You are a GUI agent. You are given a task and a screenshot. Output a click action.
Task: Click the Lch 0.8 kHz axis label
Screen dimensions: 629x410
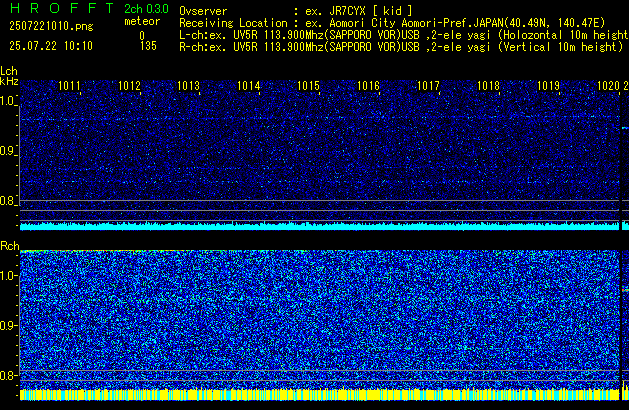pyautogui.click(x=8, y=201)
